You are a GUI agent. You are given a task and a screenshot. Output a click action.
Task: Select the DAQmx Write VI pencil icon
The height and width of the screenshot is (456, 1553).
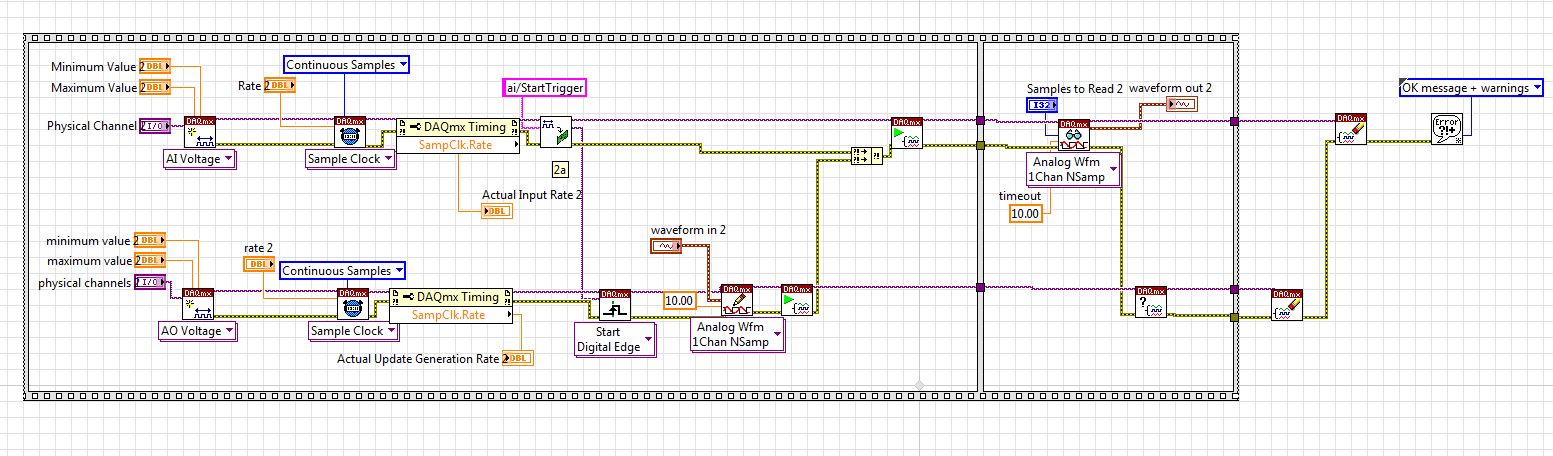click(737, 301)
